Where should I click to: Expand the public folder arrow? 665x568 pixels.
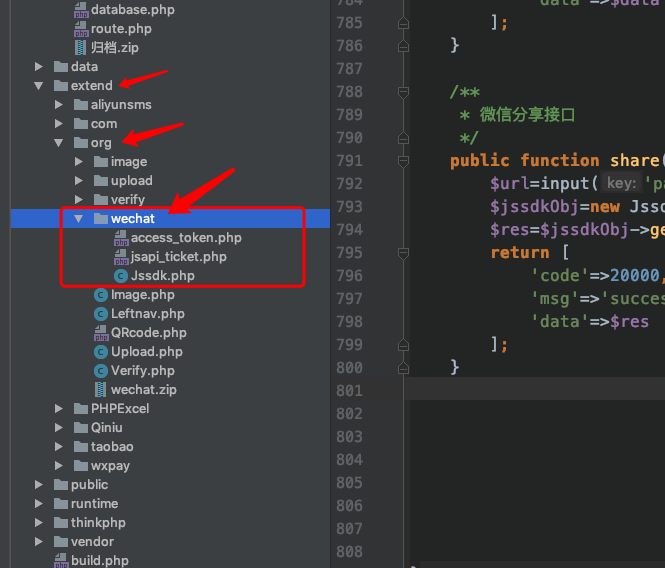click(x=39, y=484)
